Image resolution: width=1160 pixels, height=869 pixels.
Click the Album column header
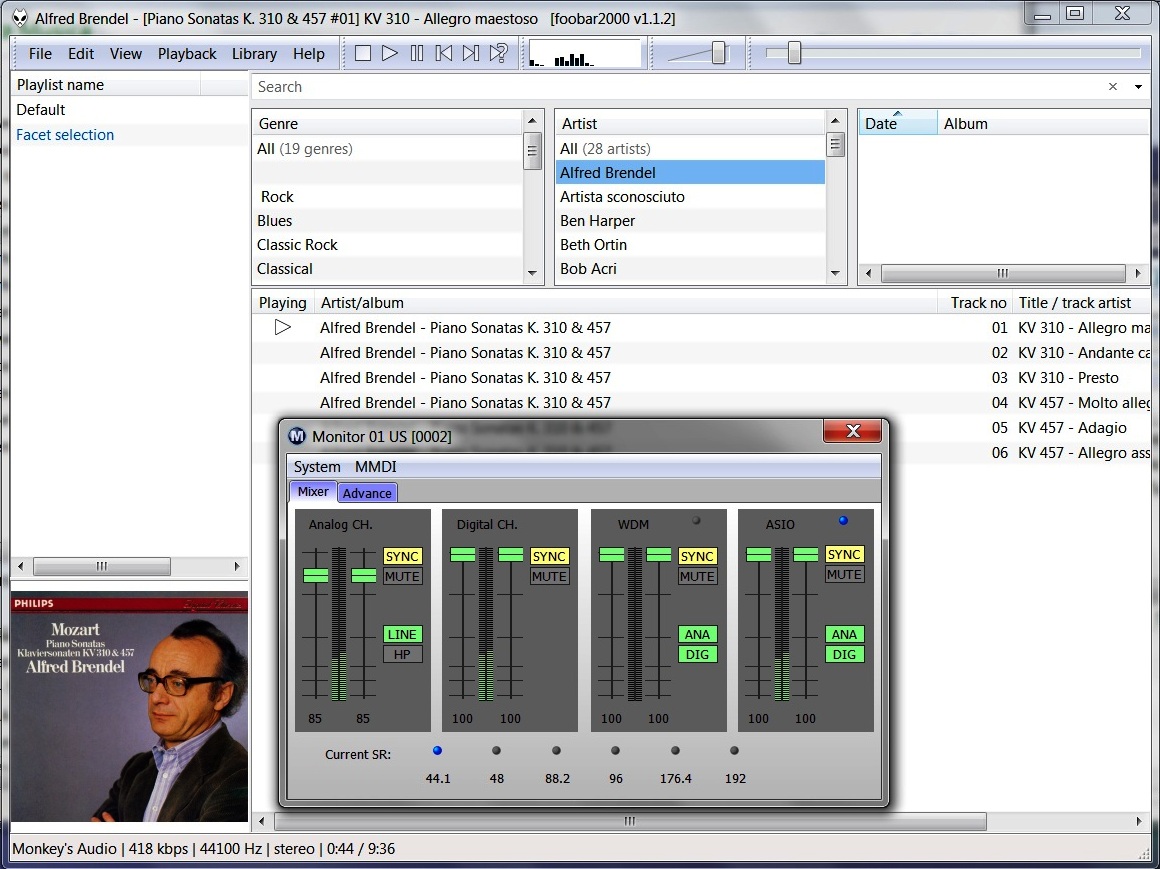click(1043, 123)
